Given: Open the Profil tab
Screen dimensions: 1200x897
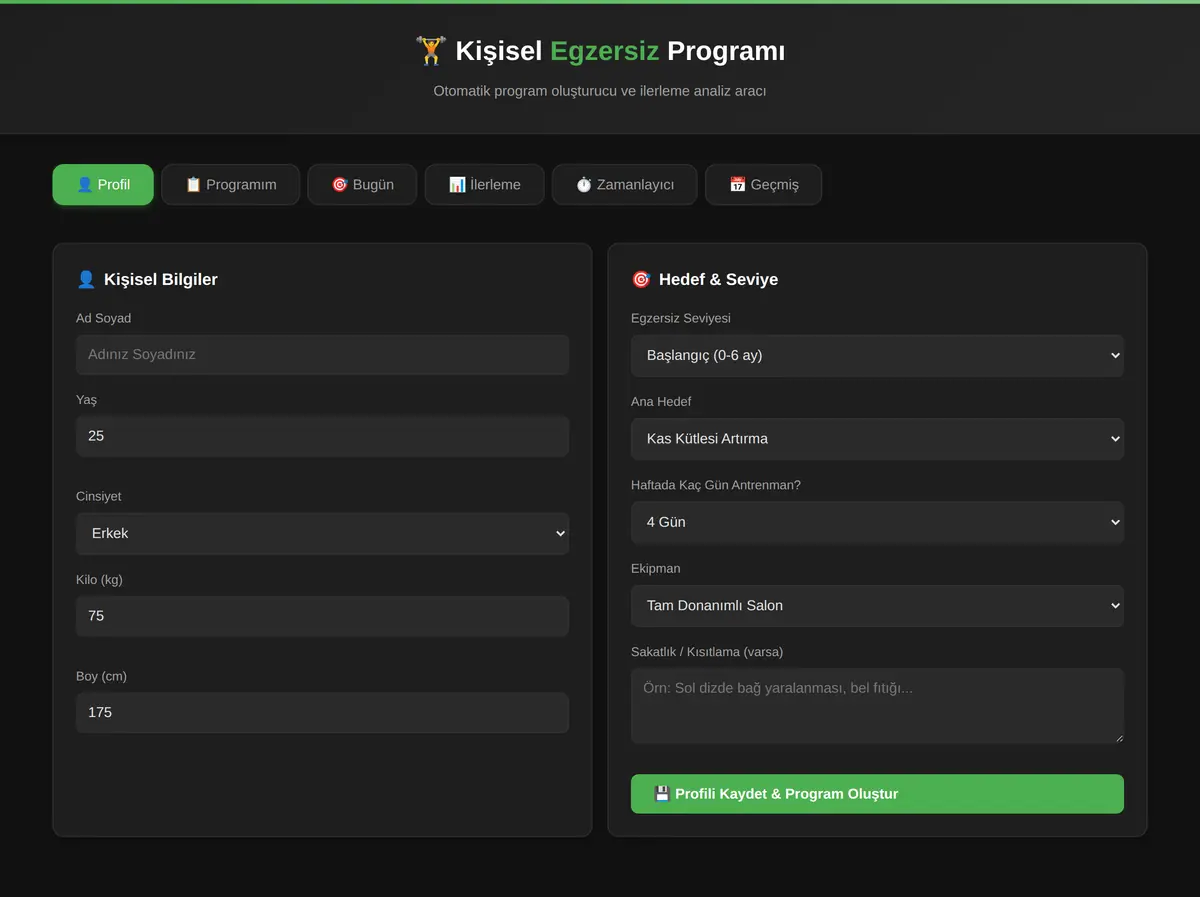Looking at the screenshot, I should coord(103,185).
